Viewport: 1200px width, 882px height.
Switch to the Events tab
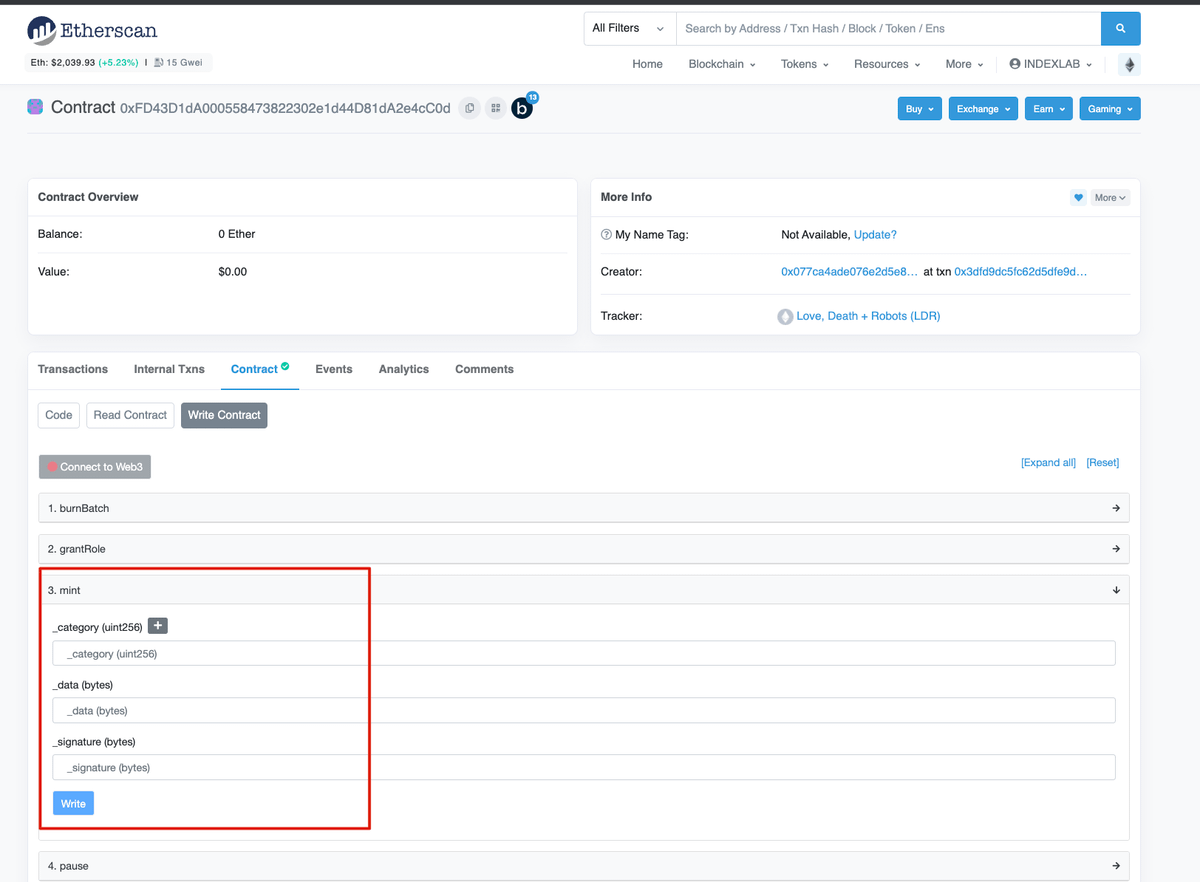click(333, 369)
